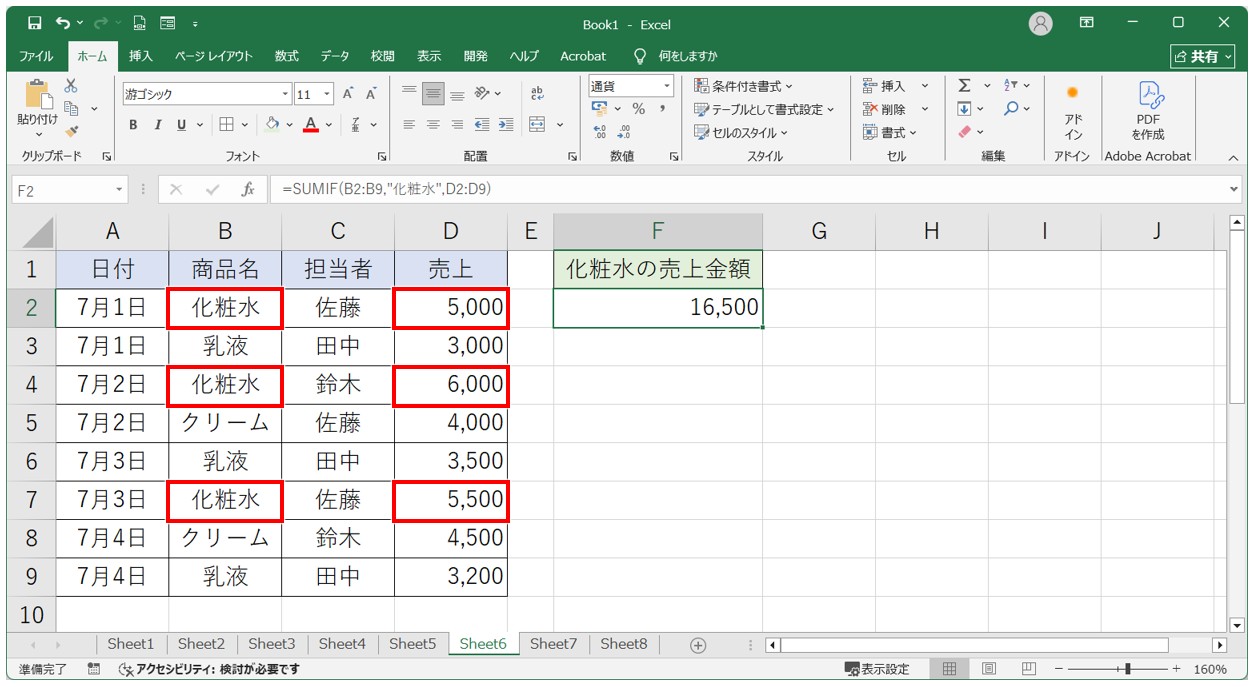Expand 条件付き書式 conditional formatting menu

743,86
